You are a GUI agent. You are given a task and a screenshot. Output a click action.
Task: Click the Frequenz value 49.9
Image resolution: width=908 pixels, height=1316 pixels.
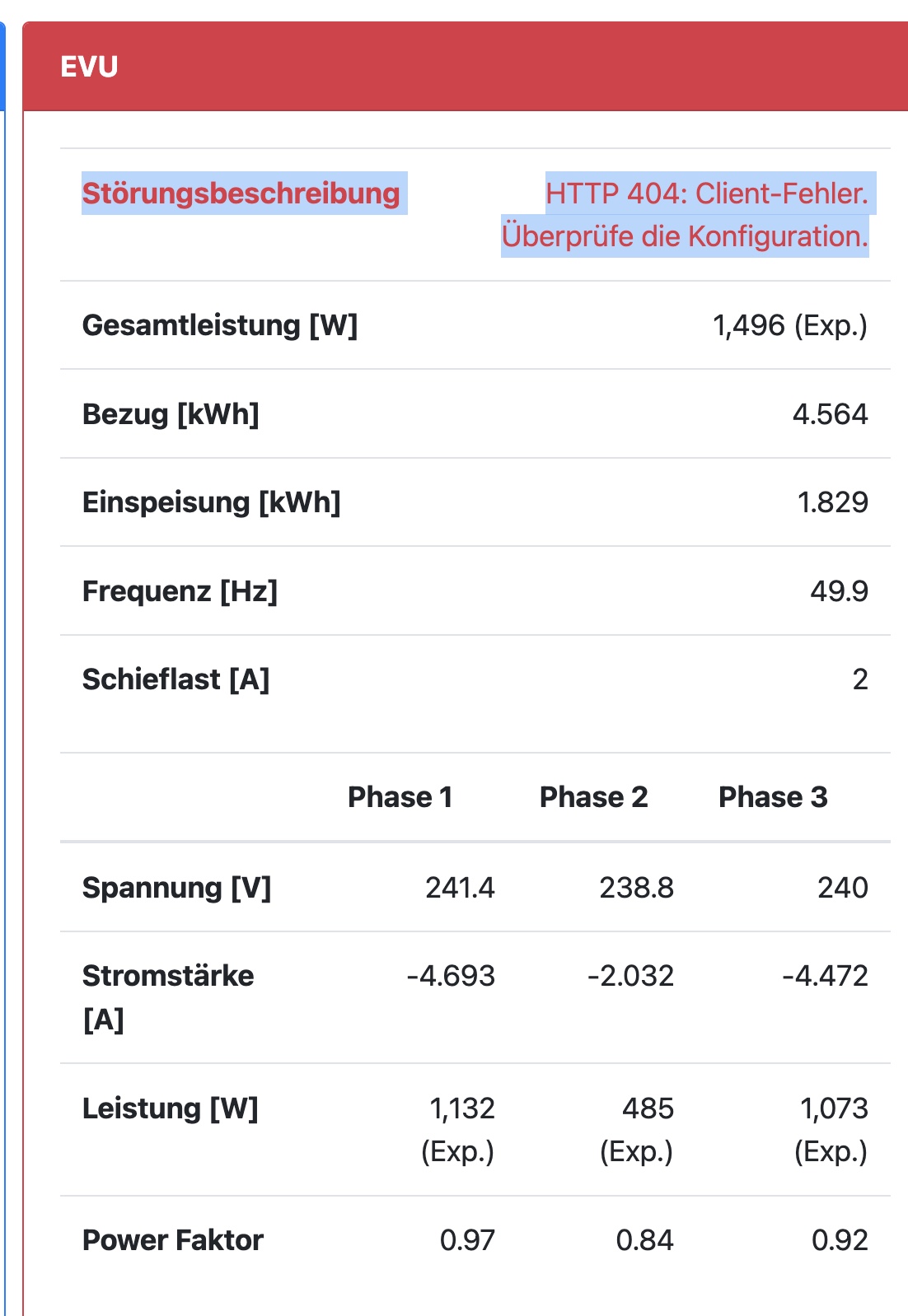(x=839, y=591)
